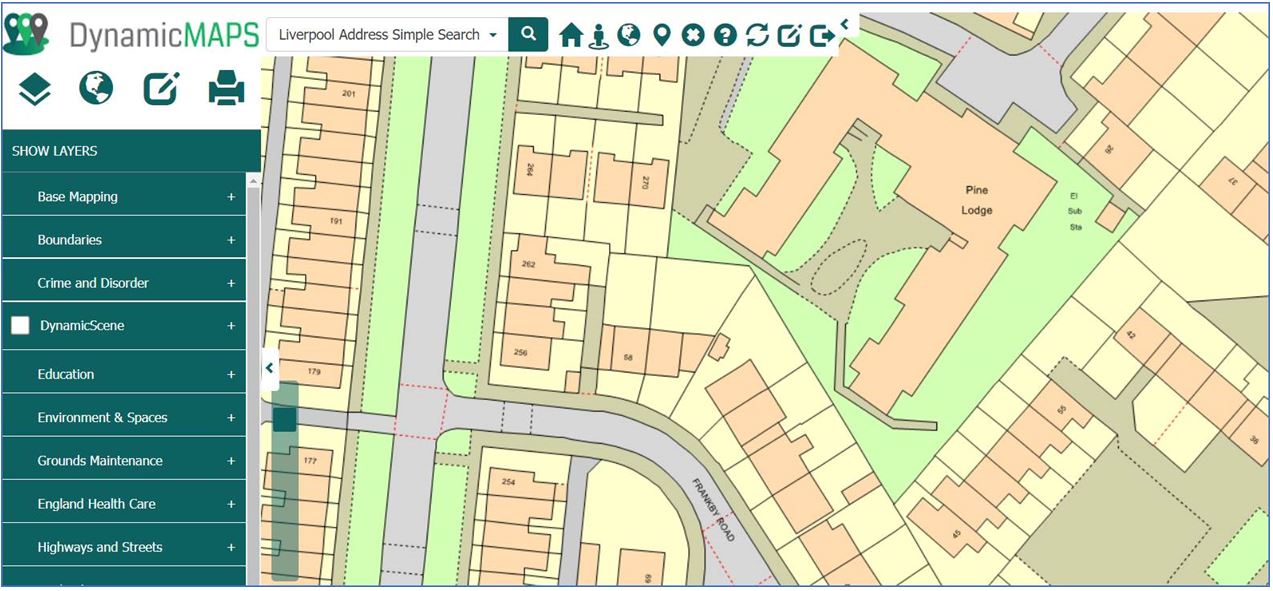Expand Boundaries with its plus
This screenshot has height=591, width=1273.
click(x=231, y=240)
